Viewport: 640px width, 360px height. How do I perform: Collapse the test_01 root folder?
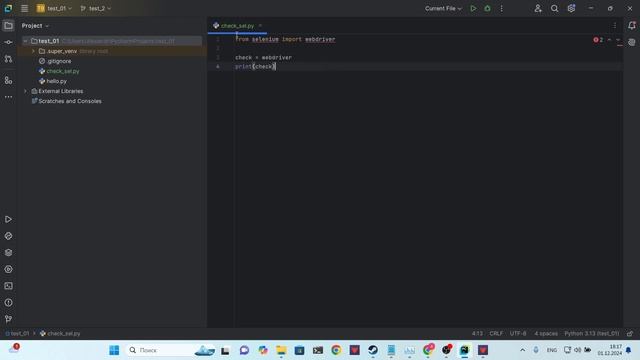coord(25,41)
